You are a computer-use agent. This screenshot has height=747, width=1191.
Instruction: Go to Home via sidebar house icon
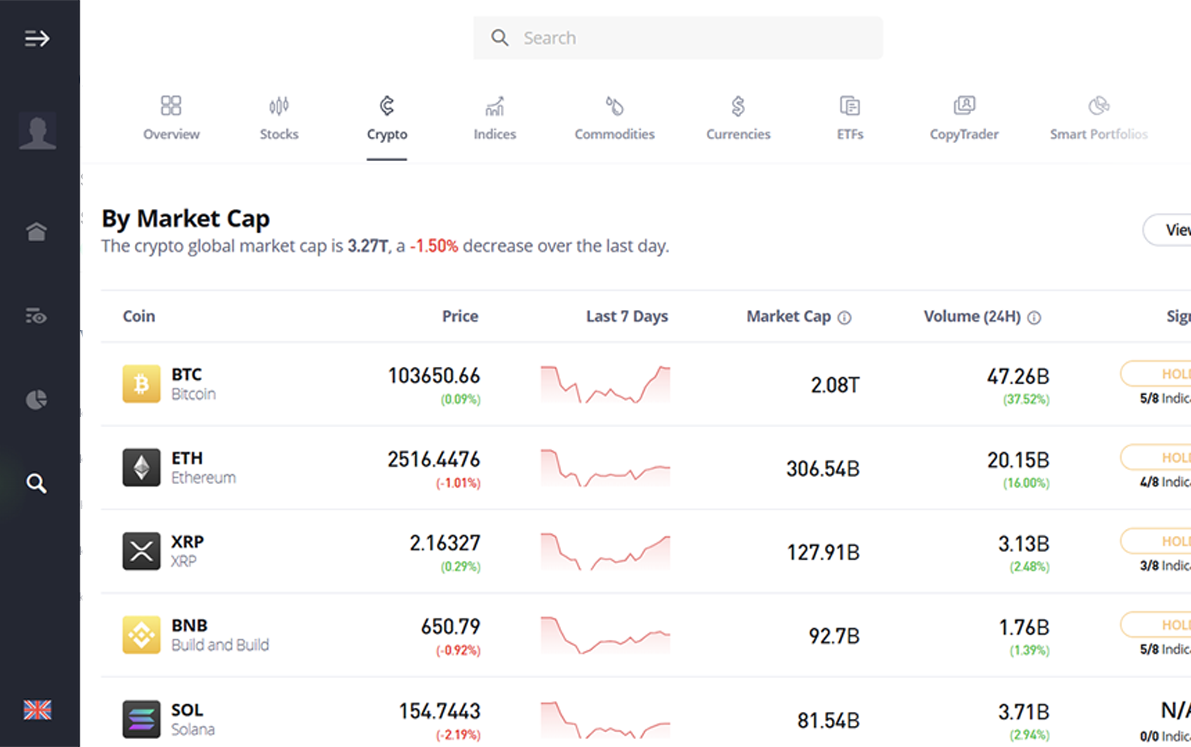[x=36, y=231]
